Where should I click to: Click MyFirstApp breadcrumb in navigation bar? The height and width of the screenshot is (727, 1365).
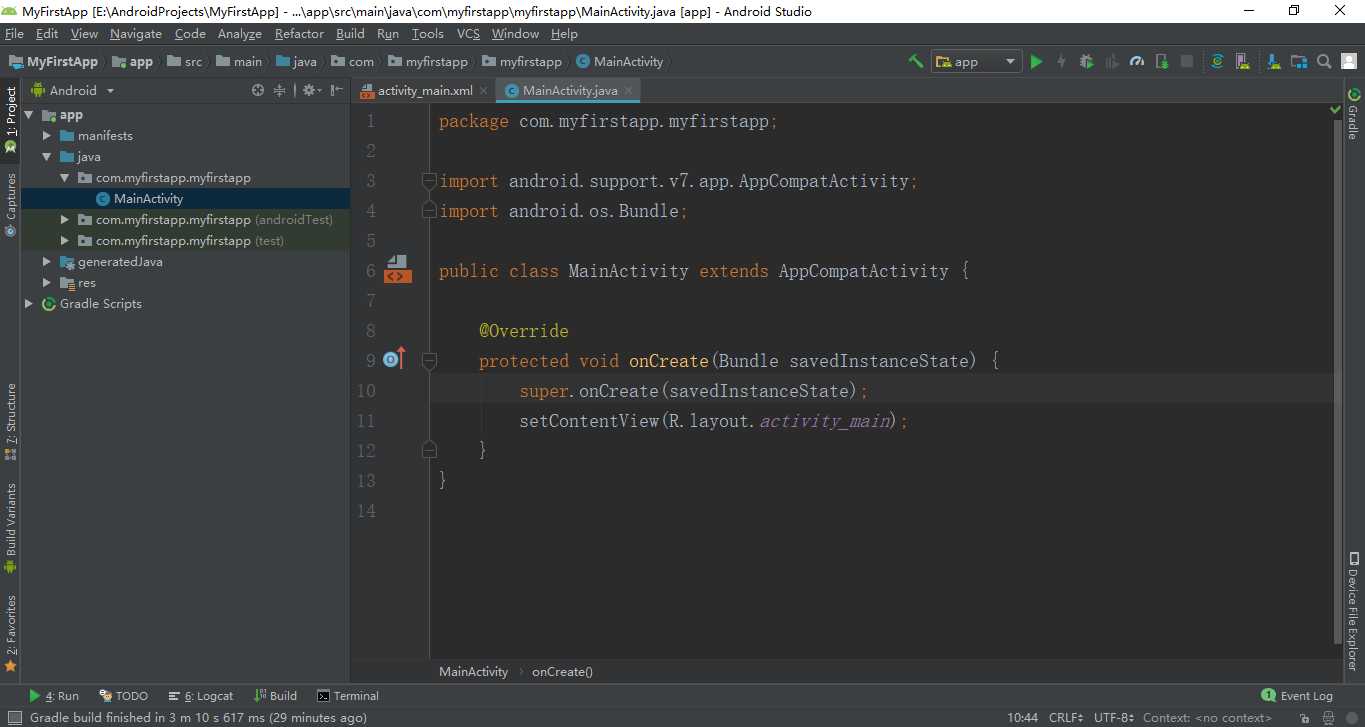pyautogui.click(x=54, y=62)
